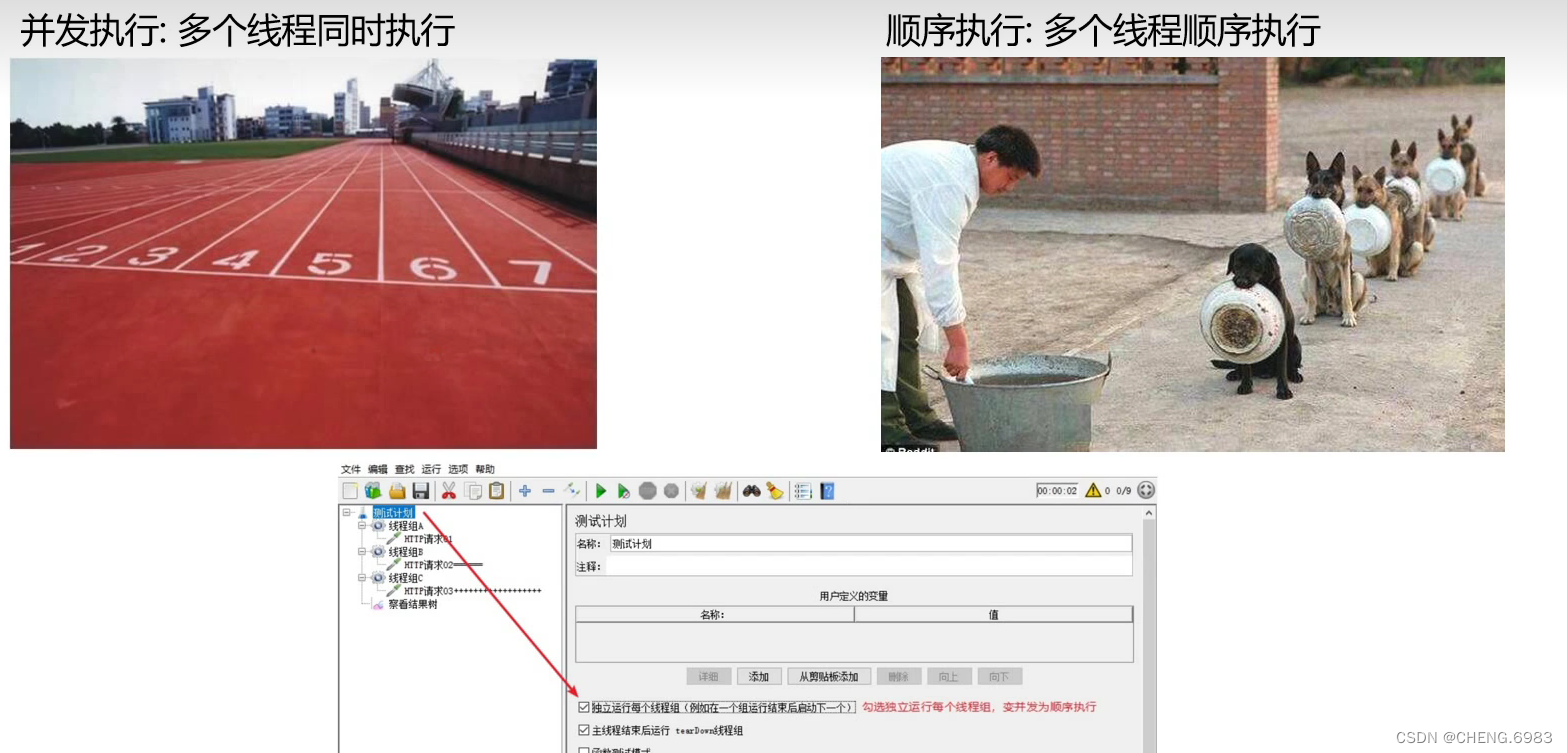Toggle run tearDown thread groups checkbox
1567x753 pixels.
tap(584, 731)
